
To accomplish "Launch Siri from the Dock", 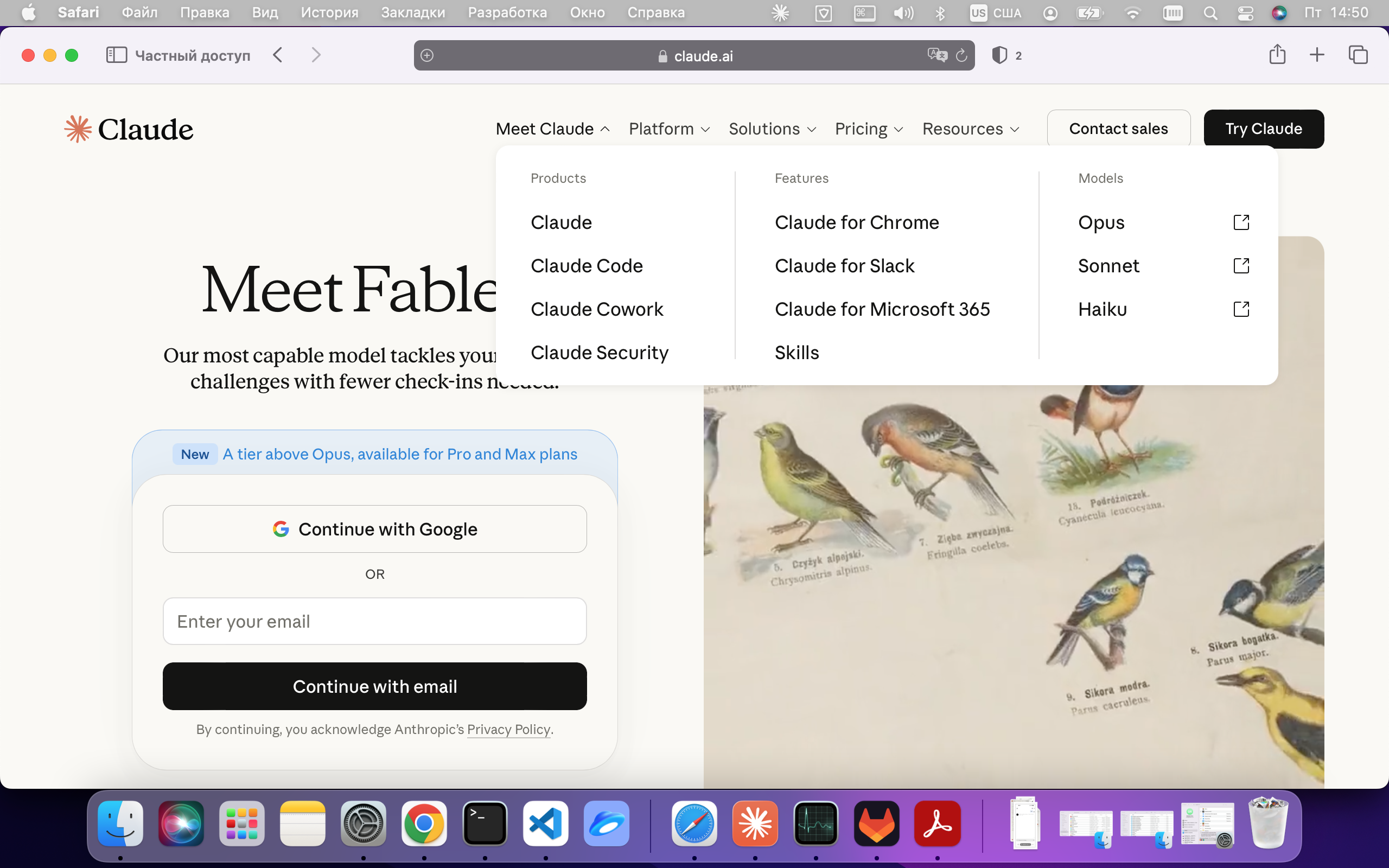I will click(181, 824).
